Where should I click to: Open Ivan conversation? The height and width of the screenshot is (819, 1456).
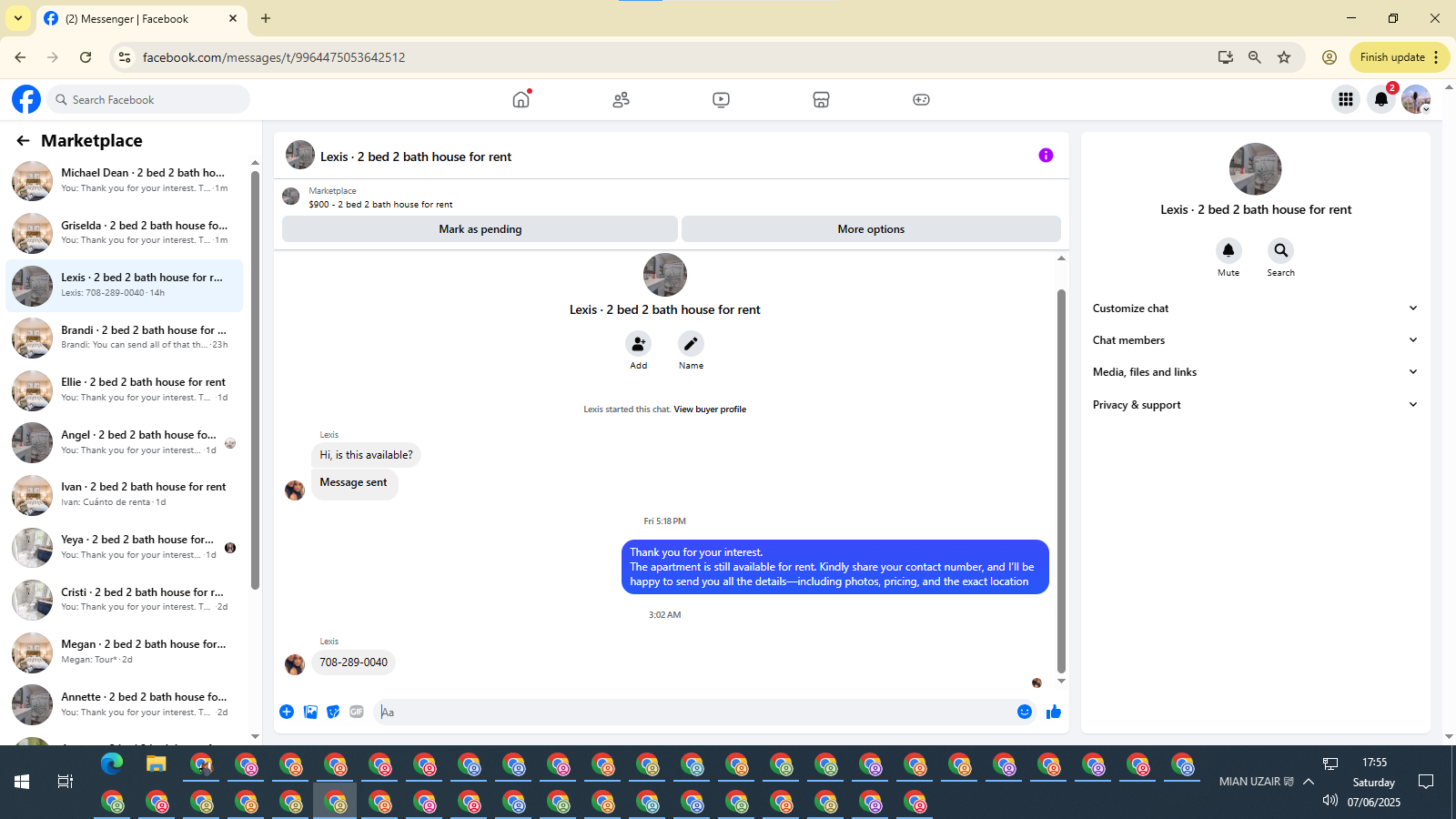coord(125,494)
